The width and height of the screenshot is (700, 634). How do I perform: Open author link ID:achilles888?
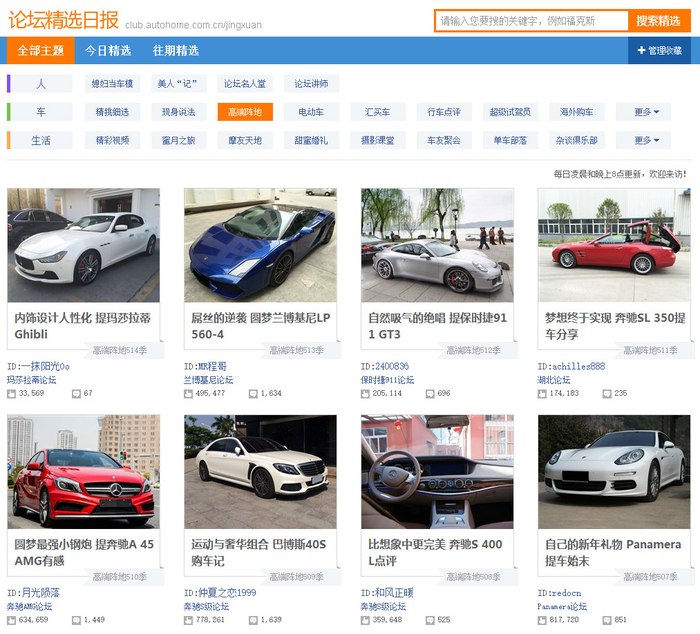pos(571,367)
